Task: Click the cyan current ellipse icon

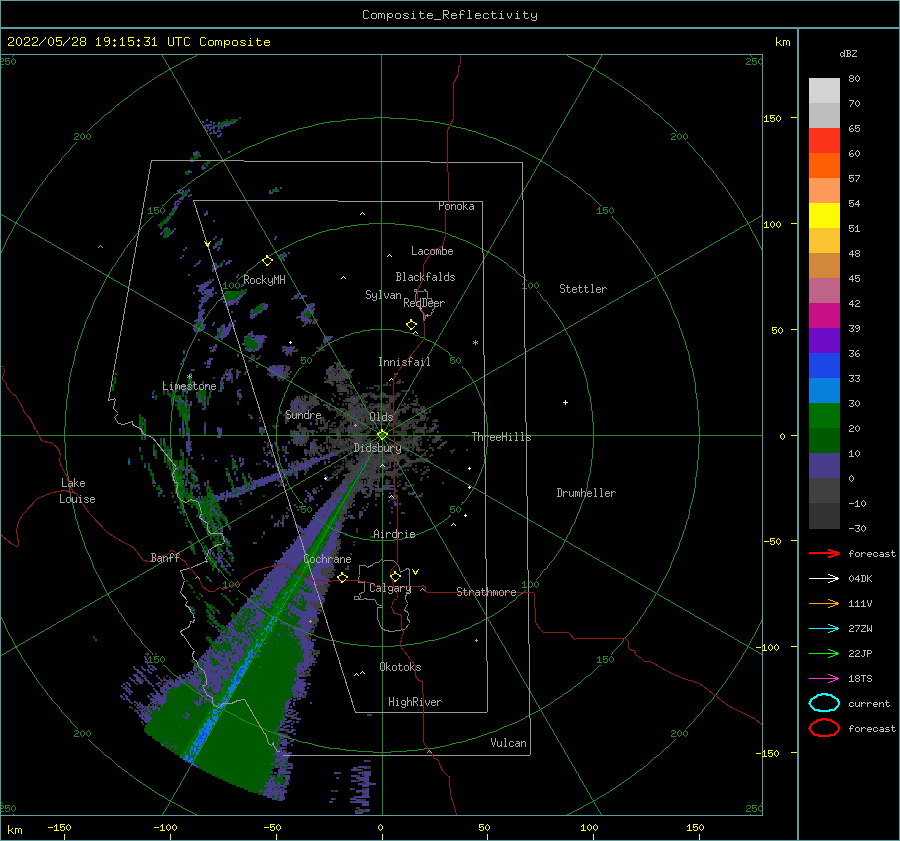Action: [x=824, y=703]
